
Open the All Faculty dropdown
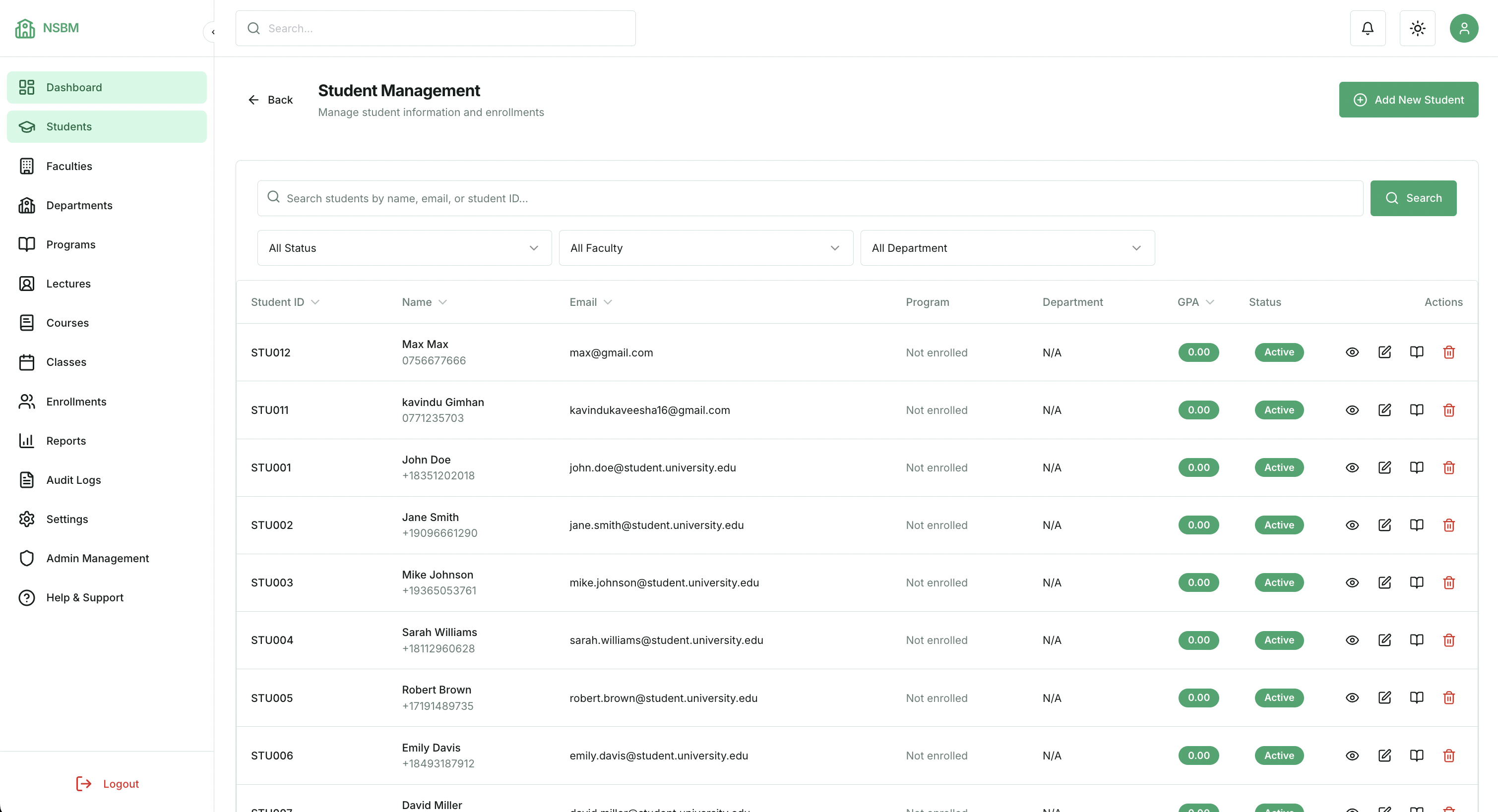(705, 248)
